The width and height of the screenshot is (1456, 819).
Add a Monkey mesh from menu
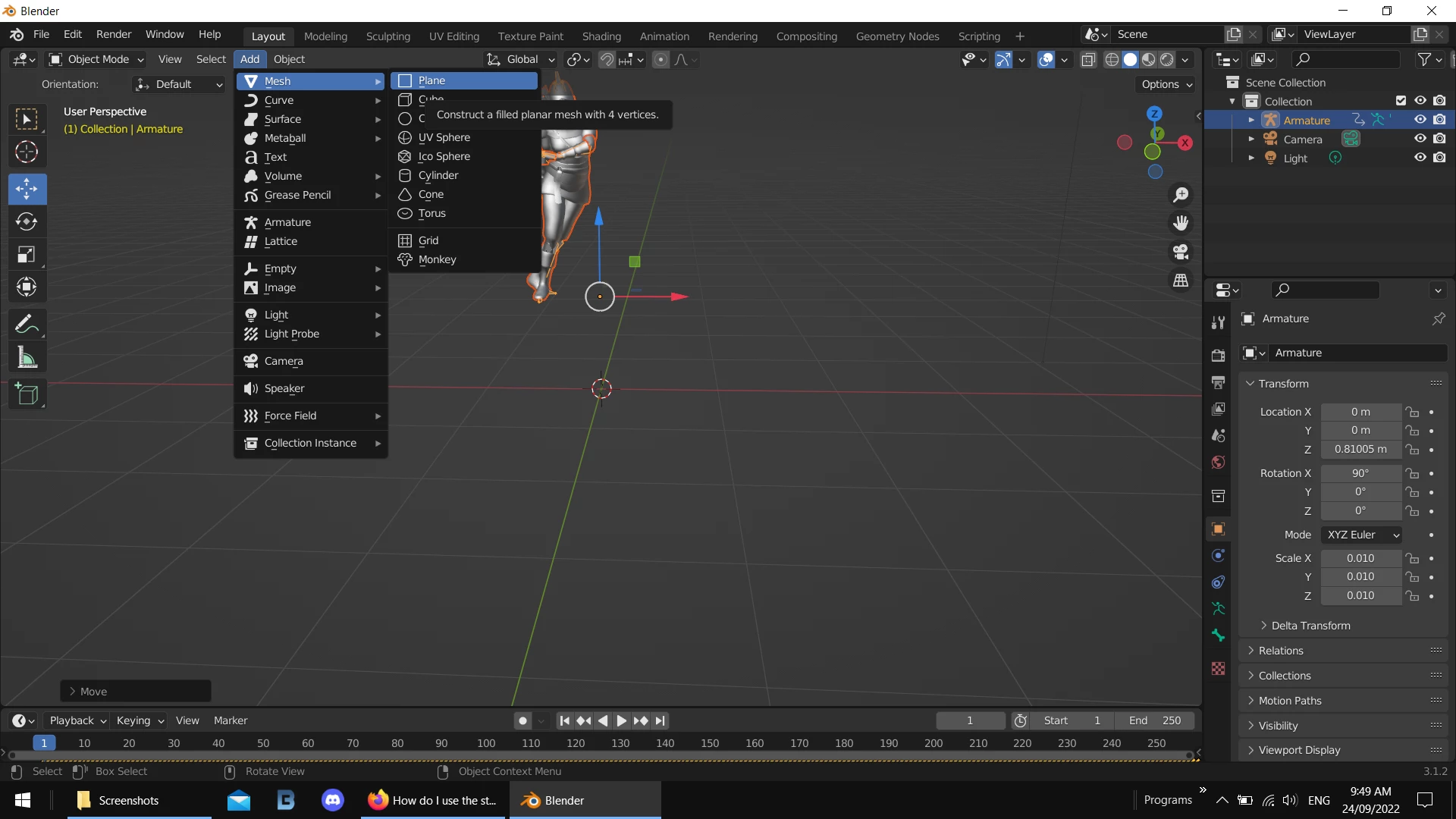(x=437, y=259)
